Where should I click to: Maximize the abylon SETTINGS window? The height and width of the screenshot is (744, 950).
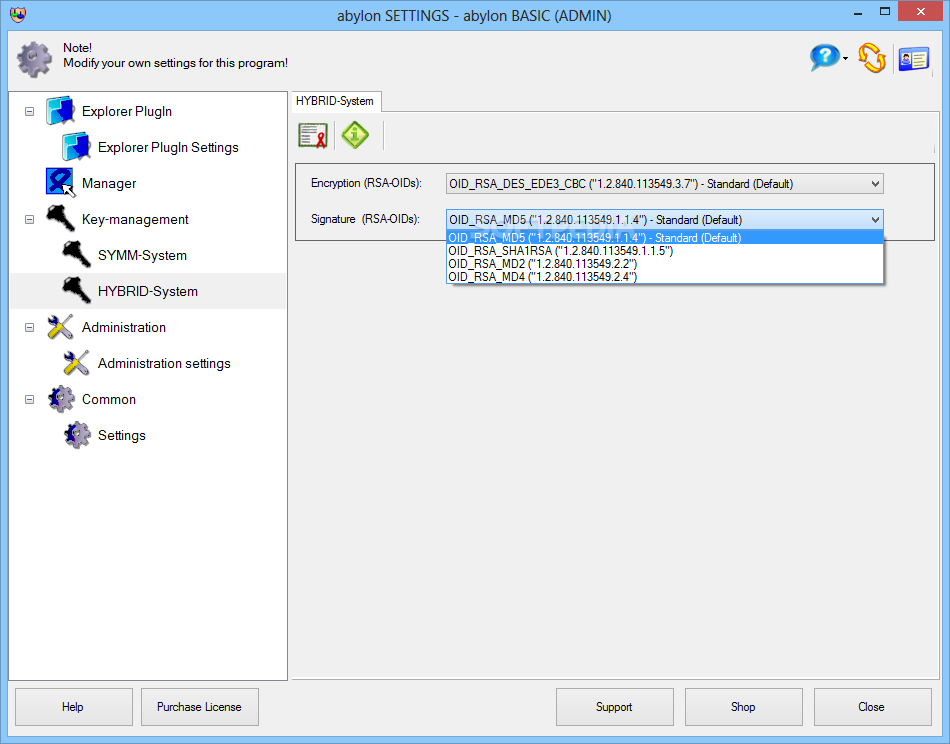tap(885, 12)
